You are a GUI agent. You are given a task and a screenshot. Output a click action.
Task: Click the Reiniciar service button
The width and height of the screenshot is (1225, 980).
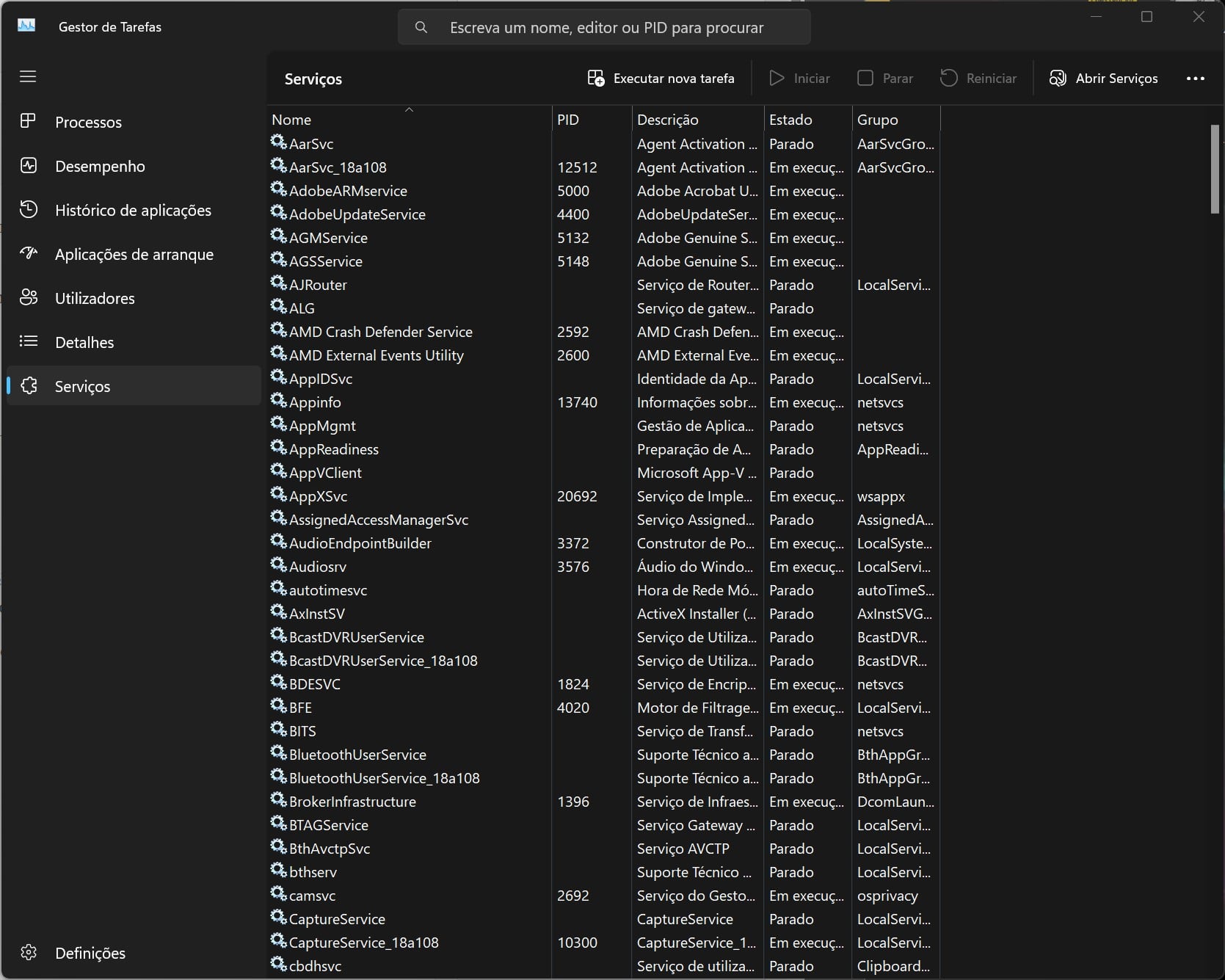point(978,79)
